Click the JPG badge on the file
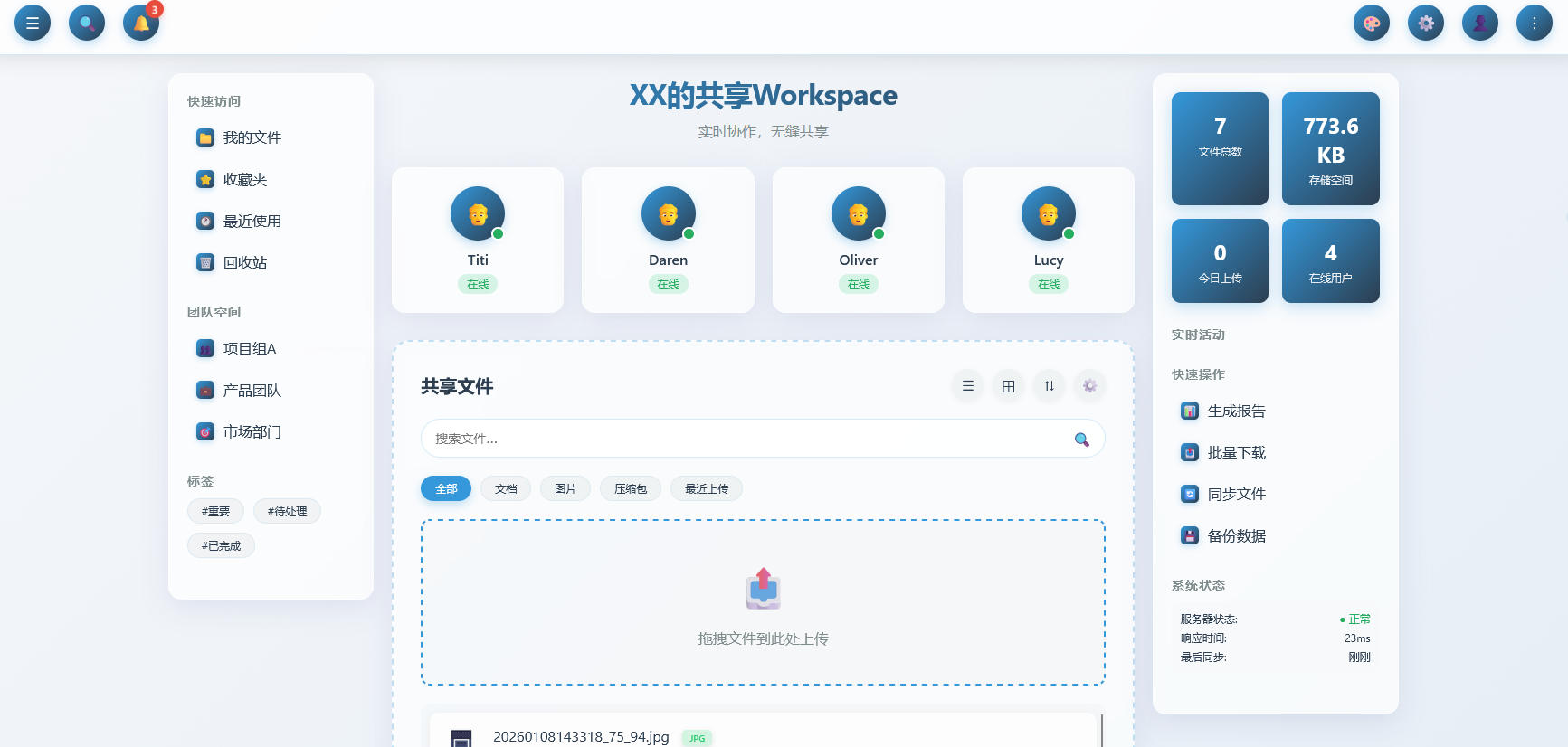This screenshot has width=1568, height=747. tap(697, 738)
